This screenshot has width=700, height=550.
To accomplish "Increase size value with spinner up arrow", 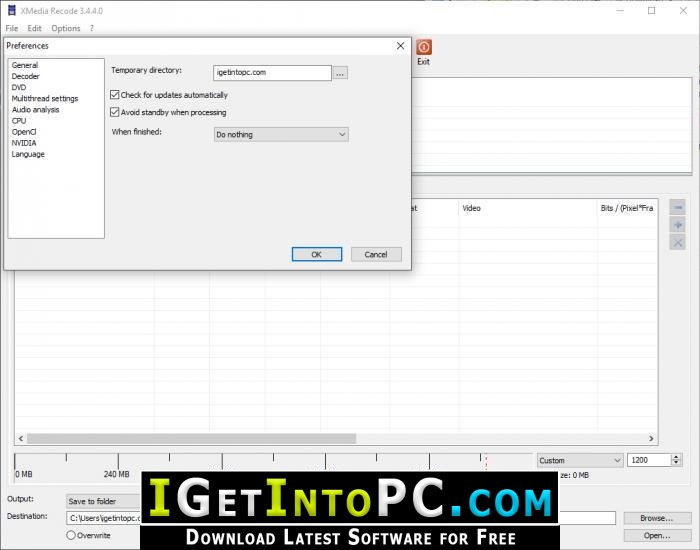I will (x=676, y=457).
